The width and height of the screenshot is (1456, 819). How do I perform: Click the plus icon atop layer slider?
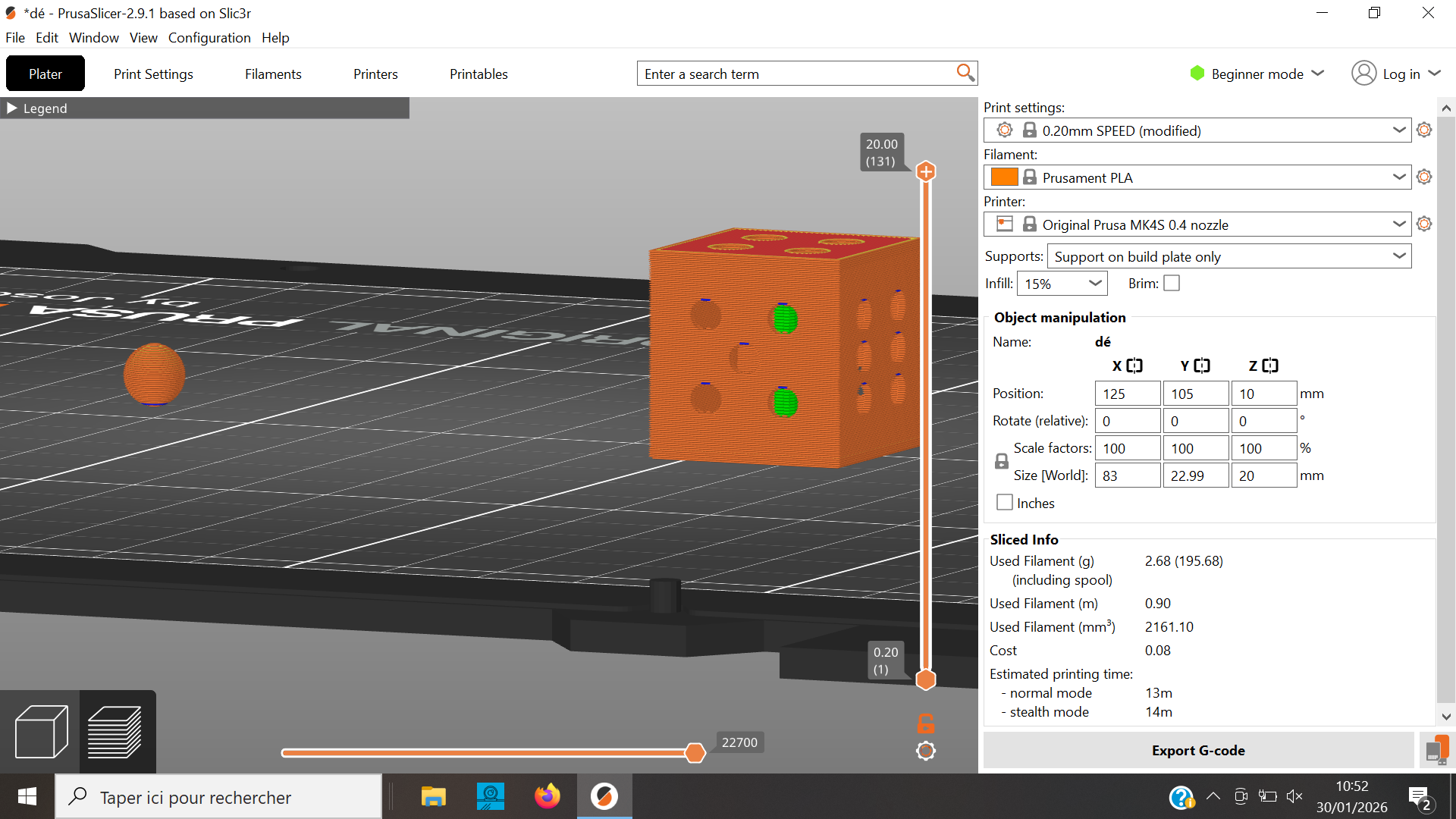coord(925,171)
